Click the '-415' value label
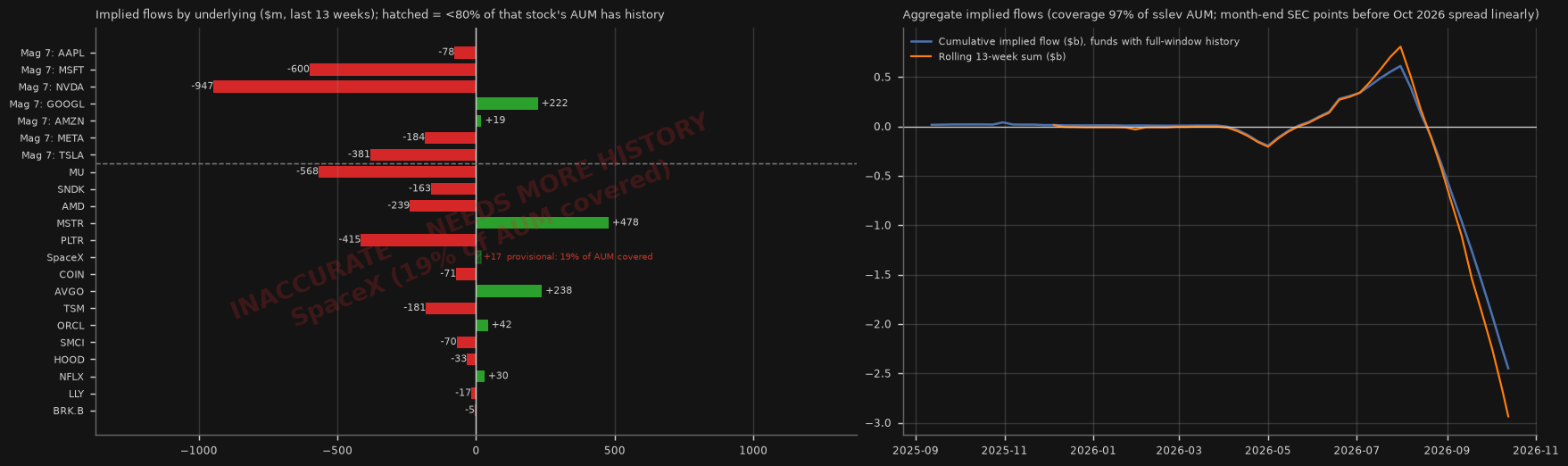 pyautogui.click(x=350, y=240)
